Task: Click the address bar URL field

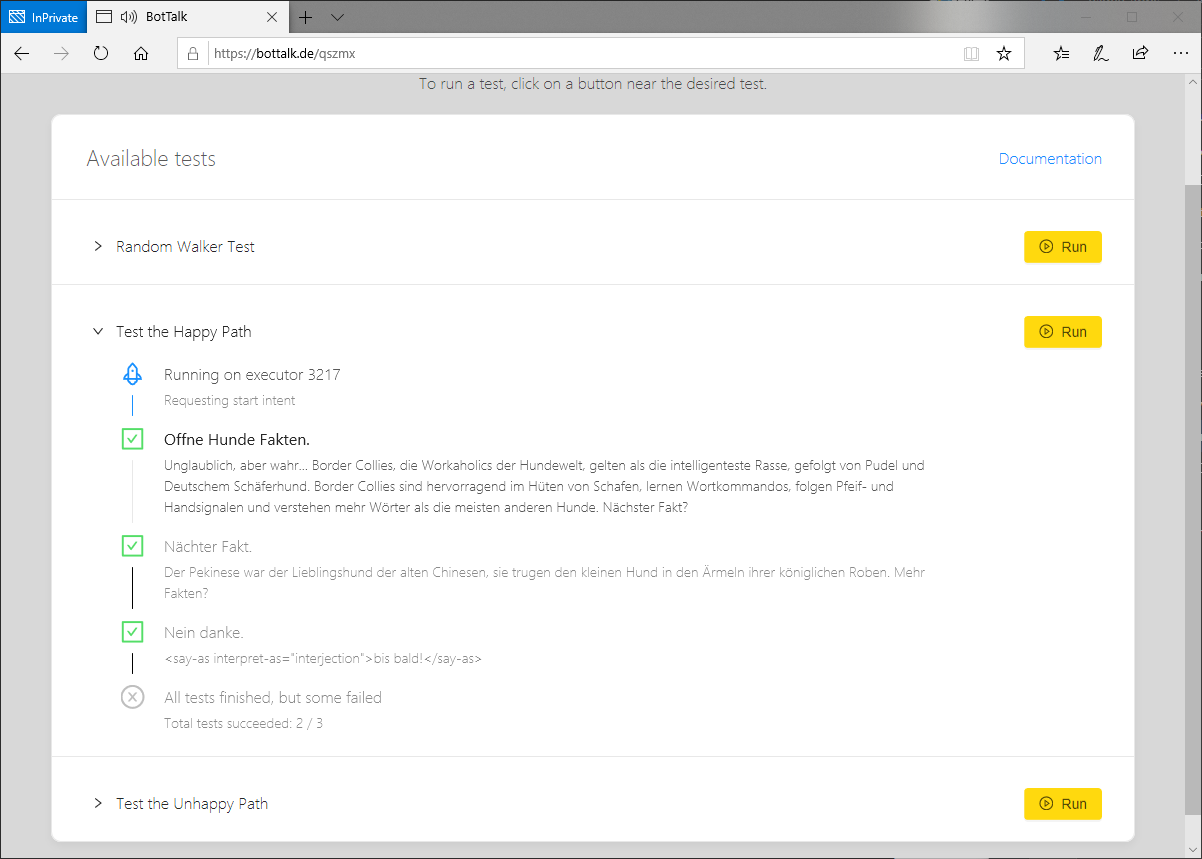Action: [580, 54]
